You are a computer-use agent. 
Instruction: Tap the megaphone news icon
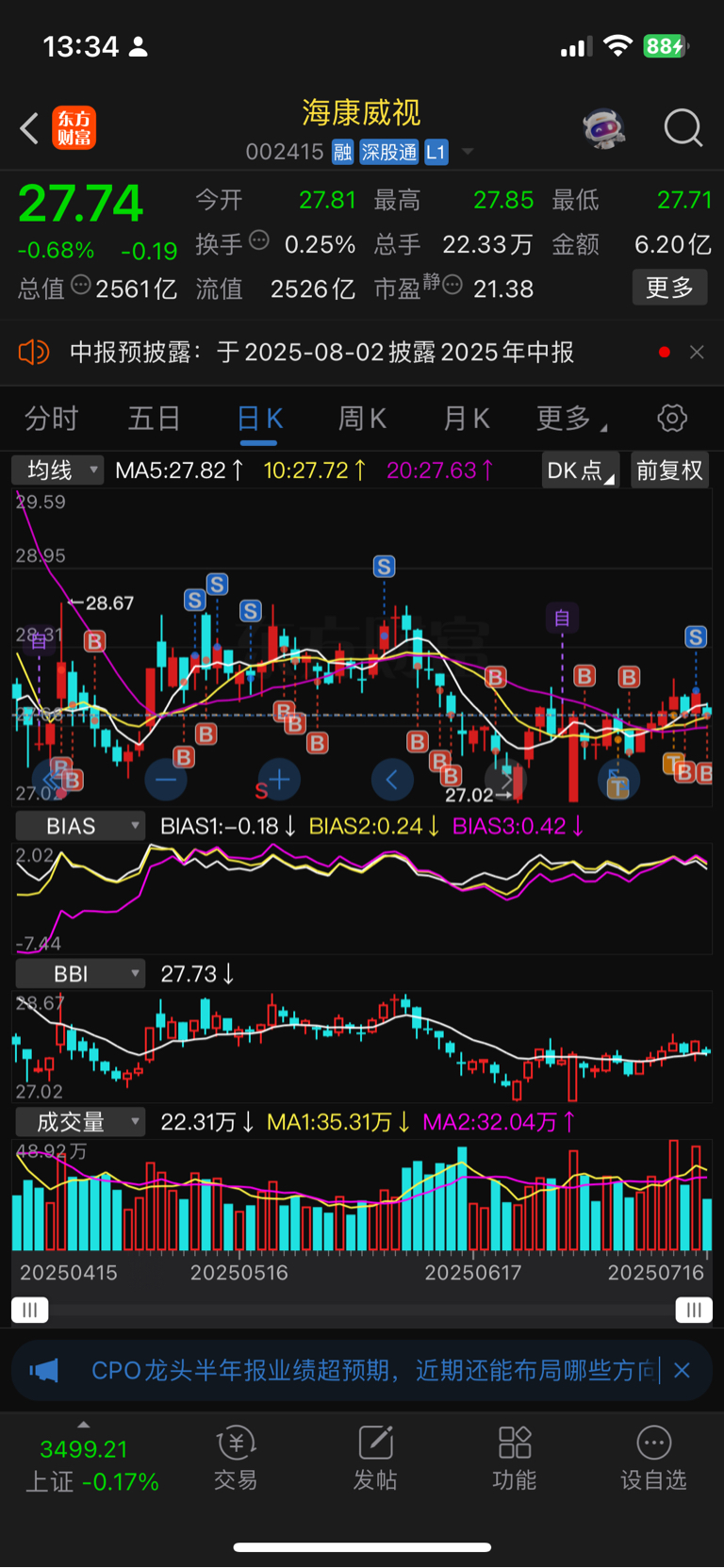click(x=43, y=1370)
